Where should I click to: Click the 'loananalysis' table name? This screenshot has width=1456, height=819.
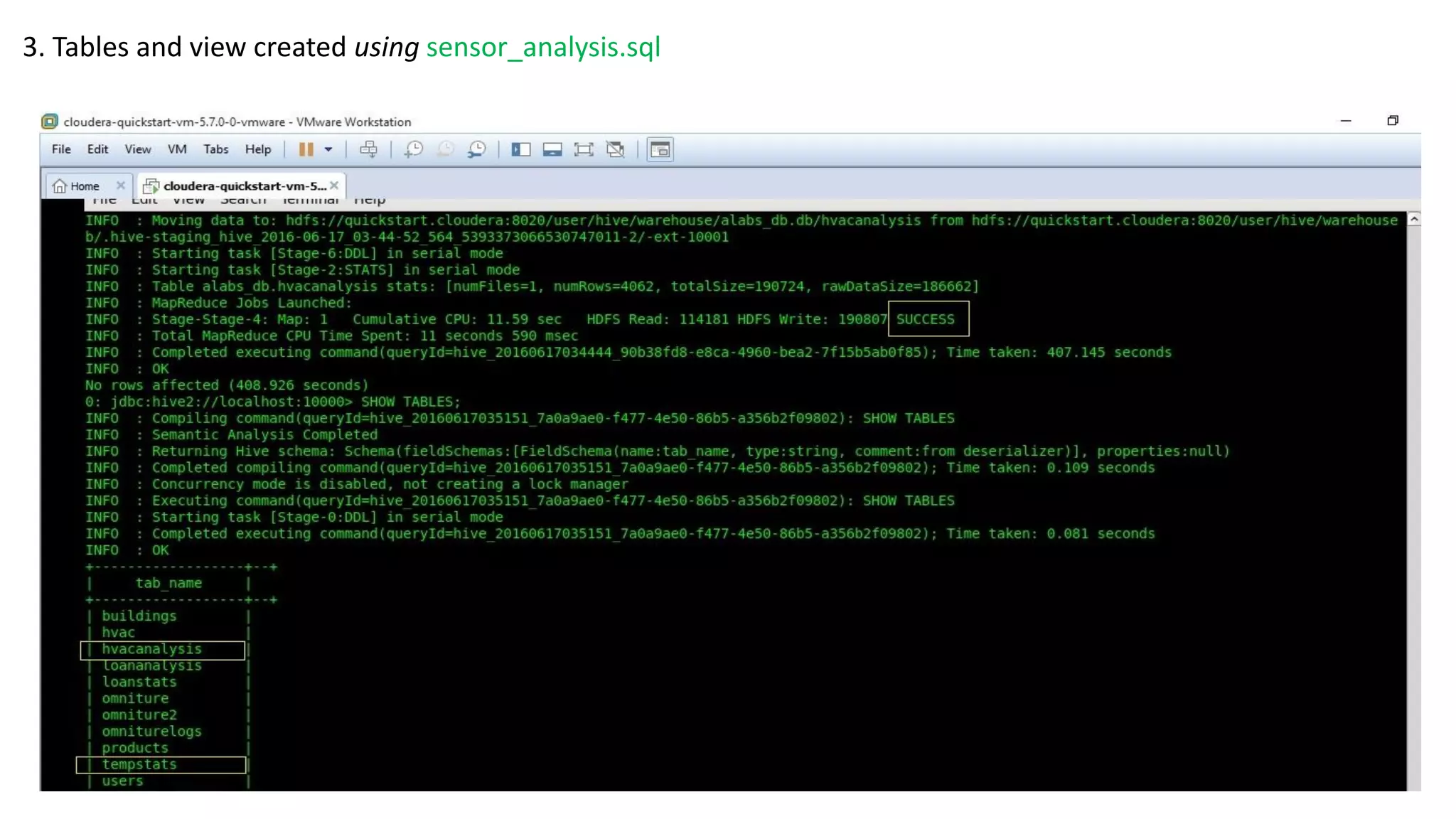point(151,665)
